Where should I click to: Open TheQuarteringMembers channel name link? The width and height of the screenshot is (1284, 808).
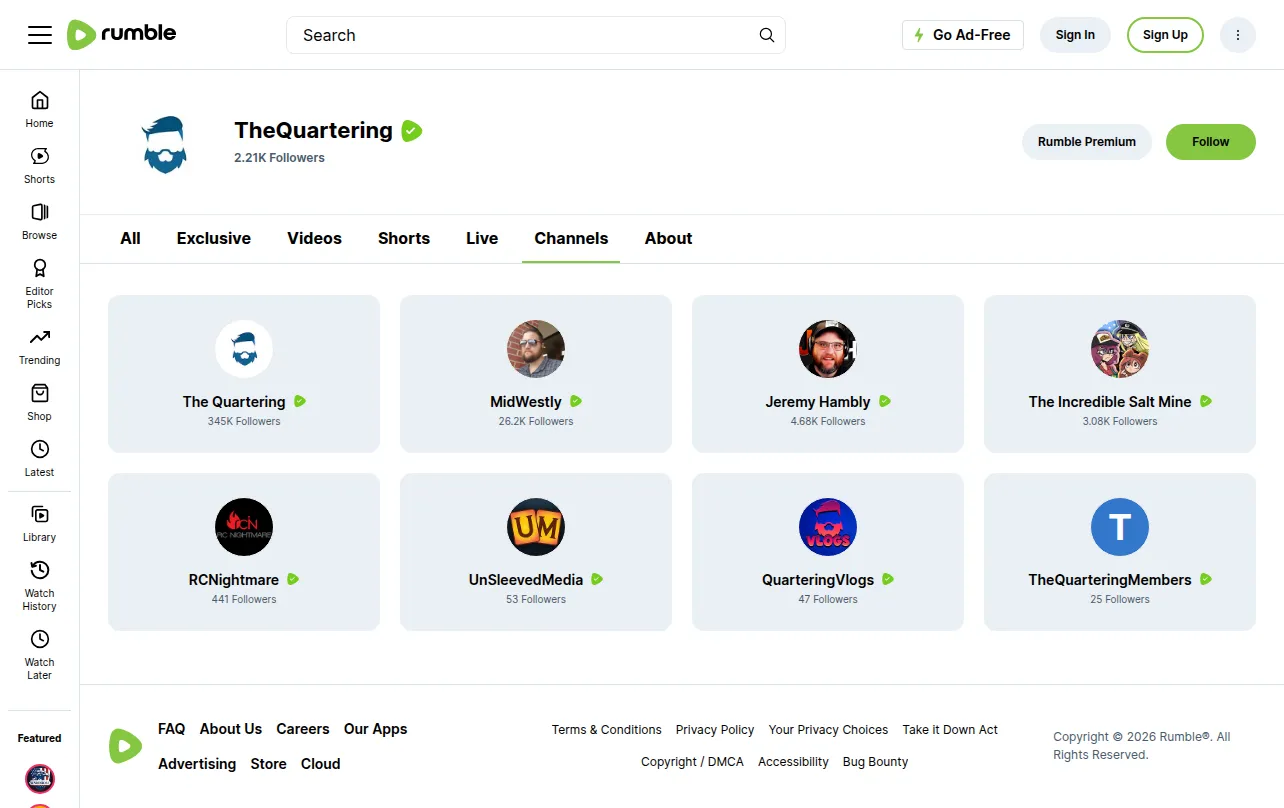pos(1110,580)
